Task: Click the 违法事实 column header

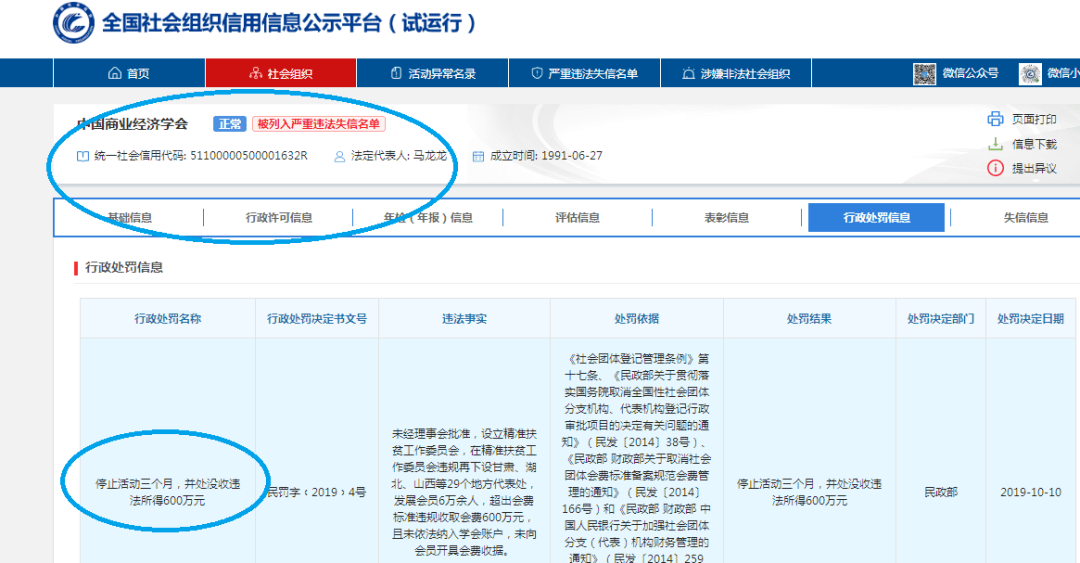Action: coord(464,318)
